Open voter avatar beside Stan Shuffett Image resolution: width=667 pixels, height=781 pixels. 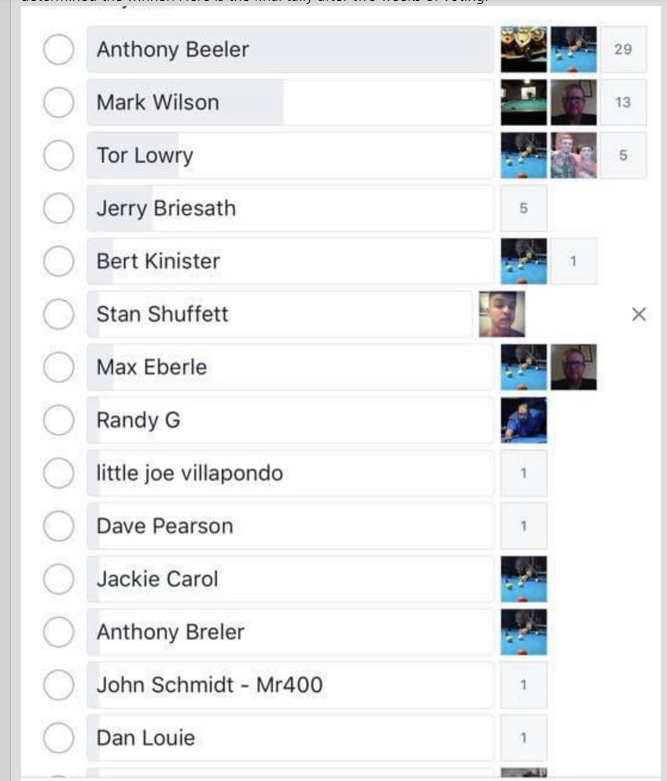coord(501,314)
